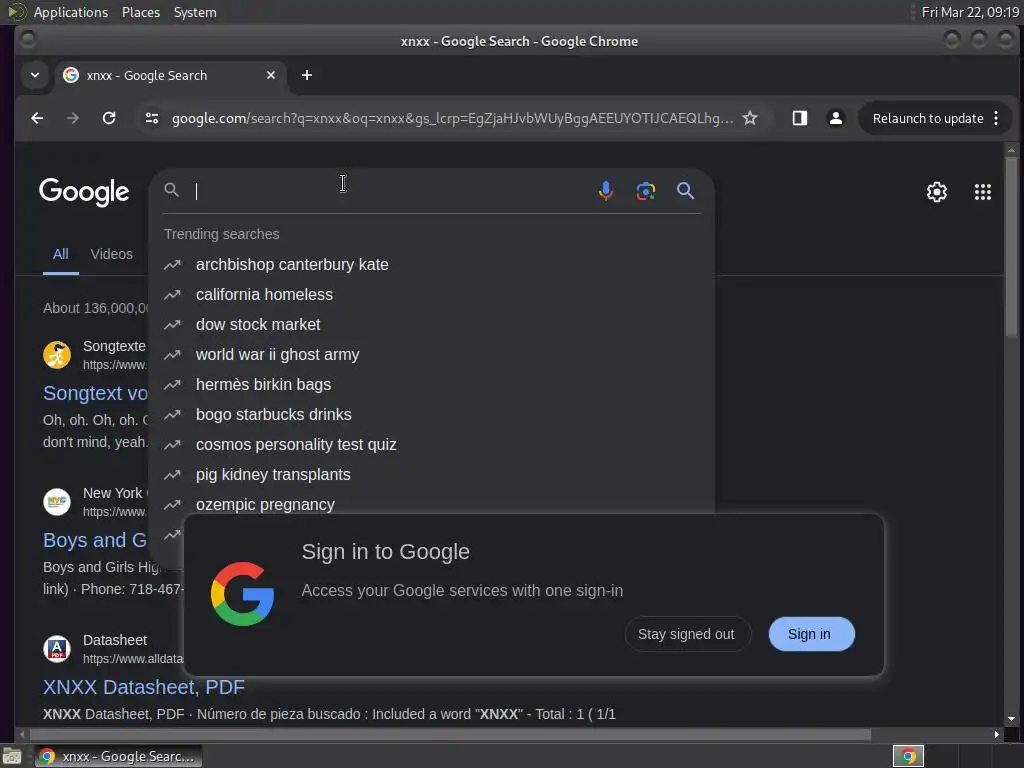
Task: Click the scroll down arrow
Action: [1011, 719]
